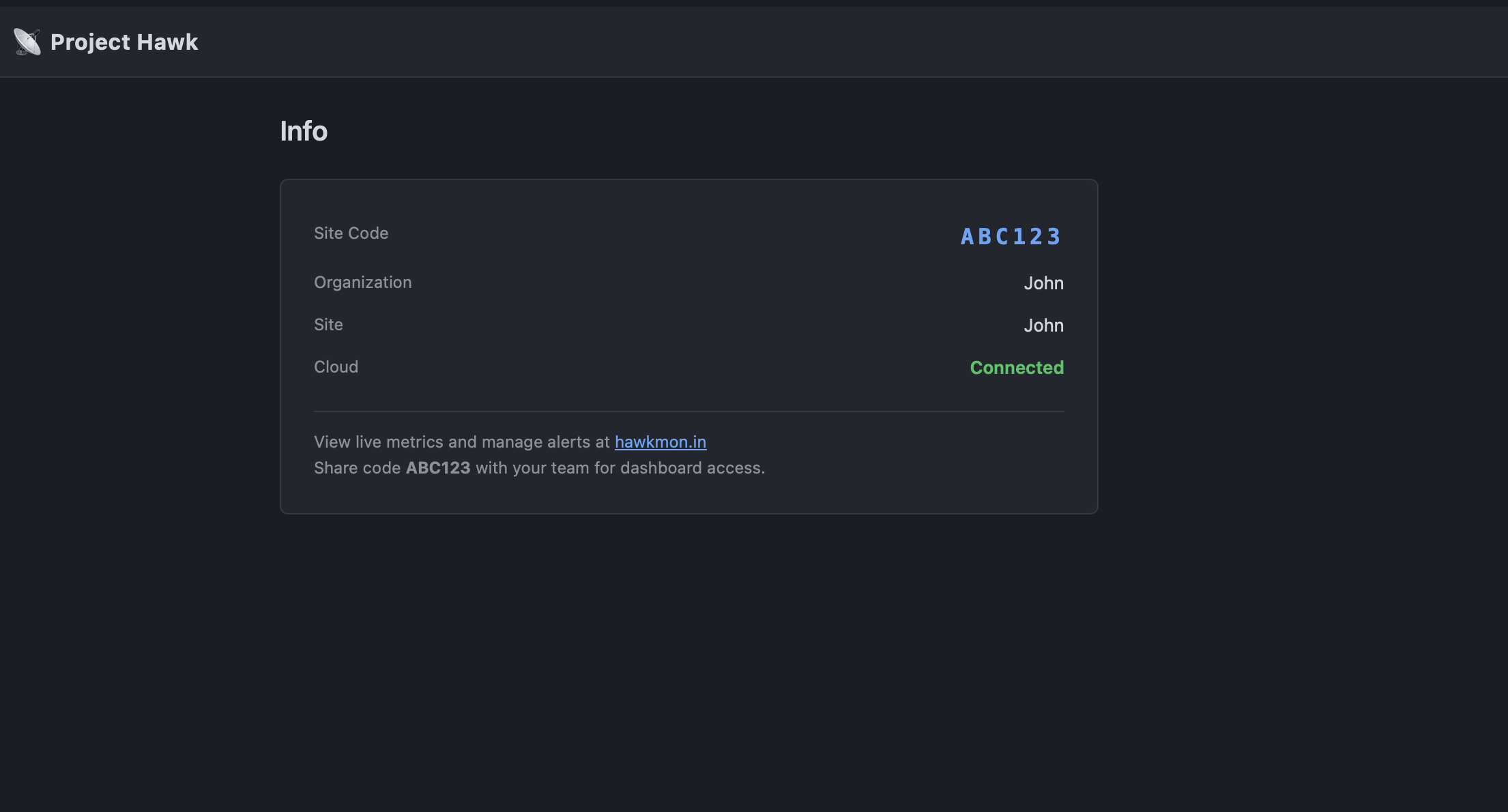Viewport: 1508px width, 812px height.
Task: Click the bold ABC123 in share text
Action: point(437,468)
